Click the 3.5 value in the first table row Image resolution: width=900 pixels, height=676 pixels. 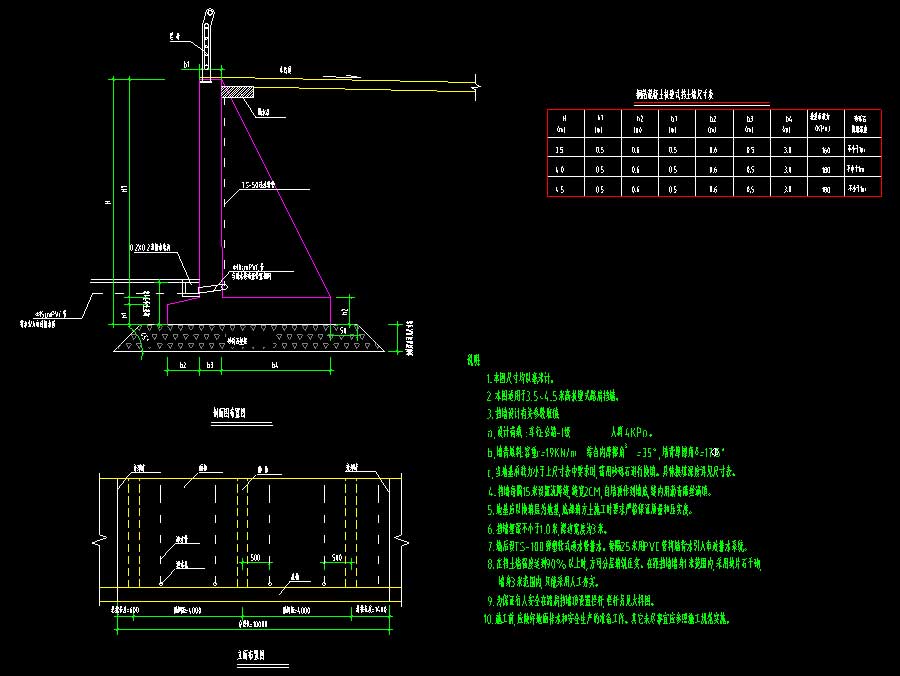pos(561,150)
